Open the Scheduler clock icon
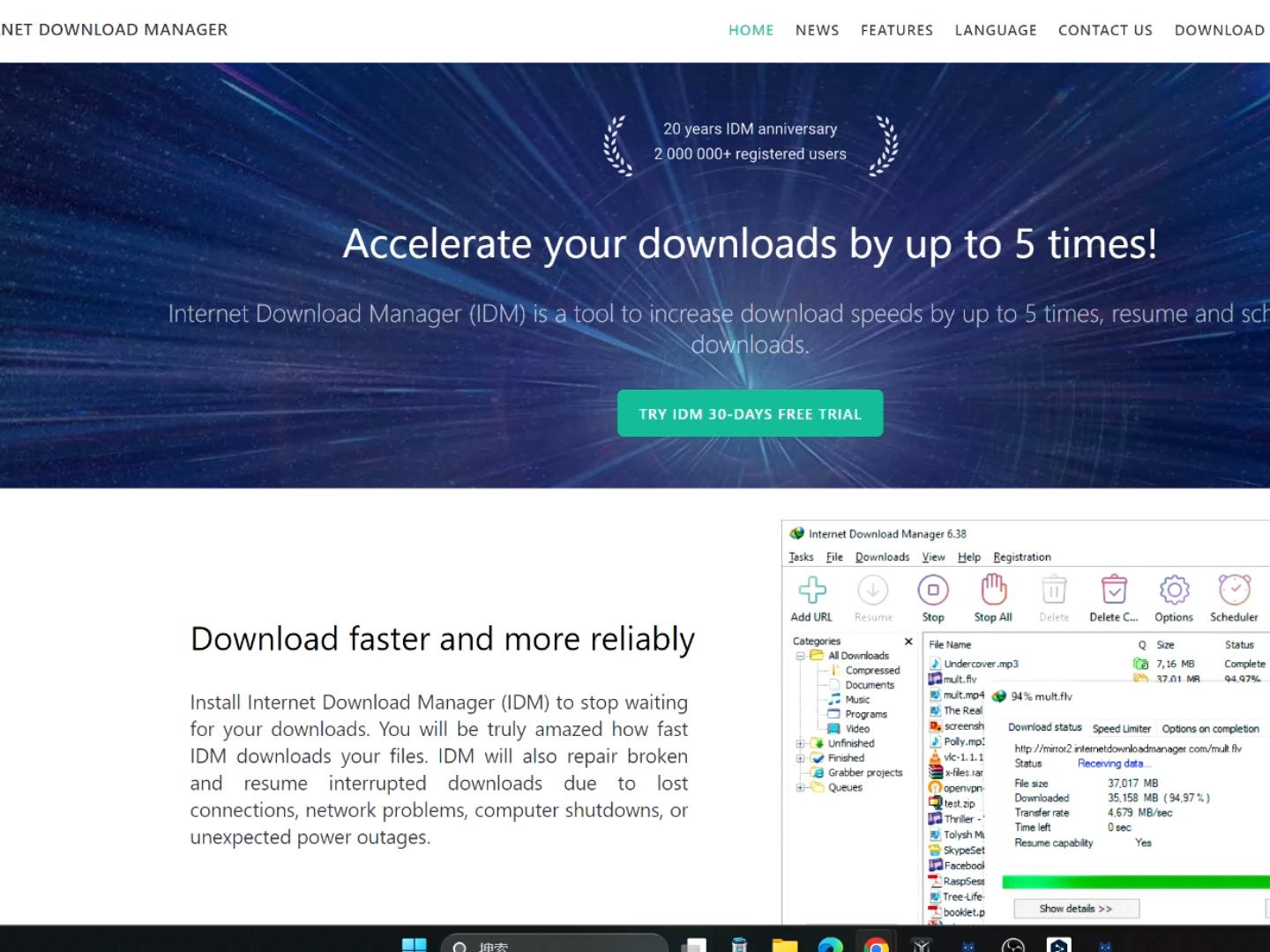The height and width of the screenshot is (952, 1270). [1235, 590]
